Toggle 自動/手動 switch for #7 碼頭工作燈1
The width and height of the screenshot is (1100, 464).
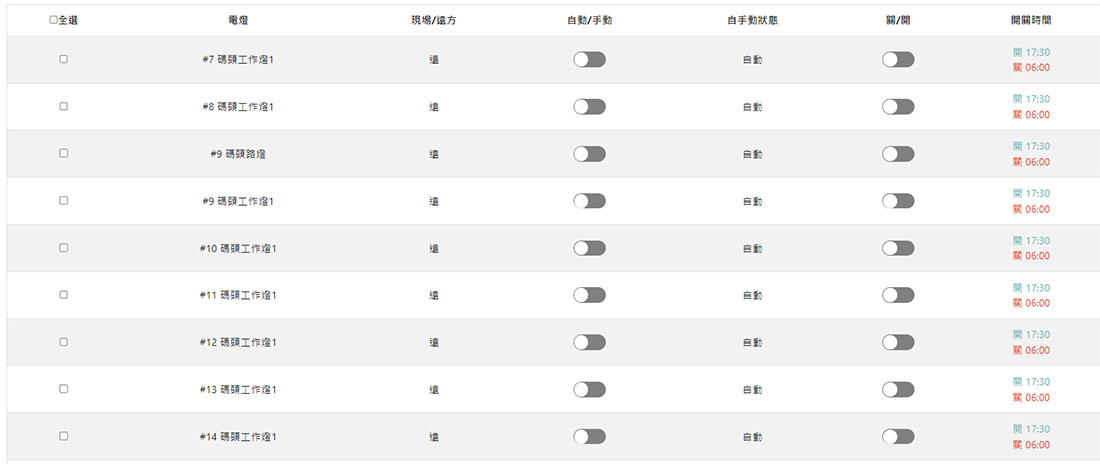(x=589, y=60)
